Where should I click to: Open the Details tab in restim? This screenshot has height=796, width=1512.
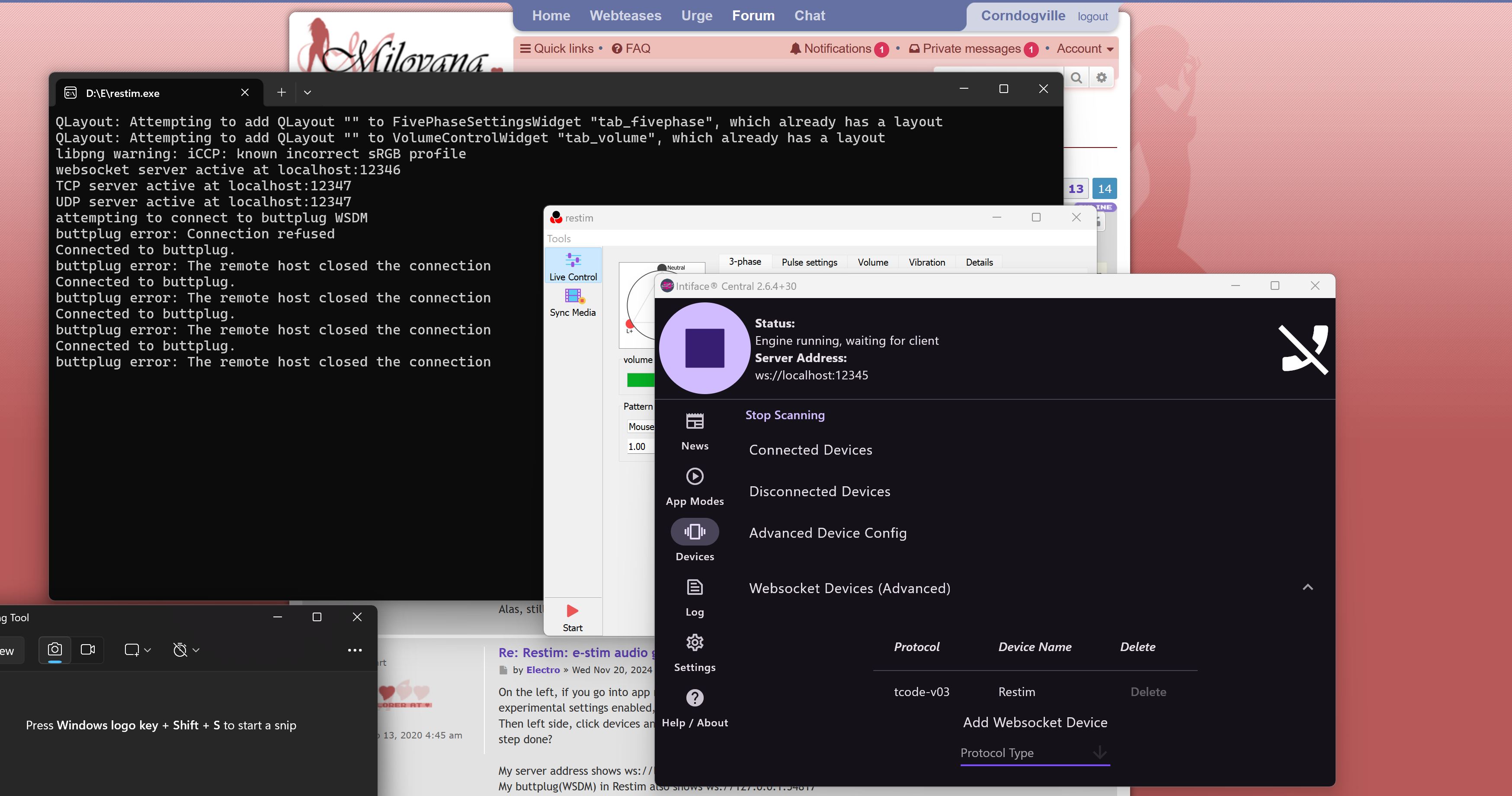(979, 263)
